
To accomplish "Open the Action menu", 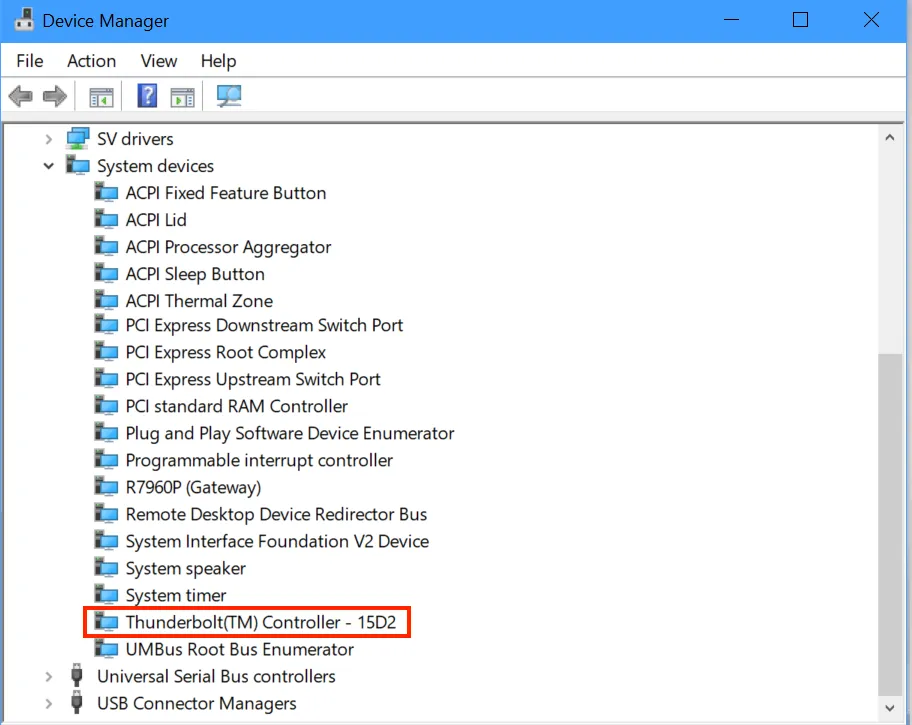I will (91, 61).
